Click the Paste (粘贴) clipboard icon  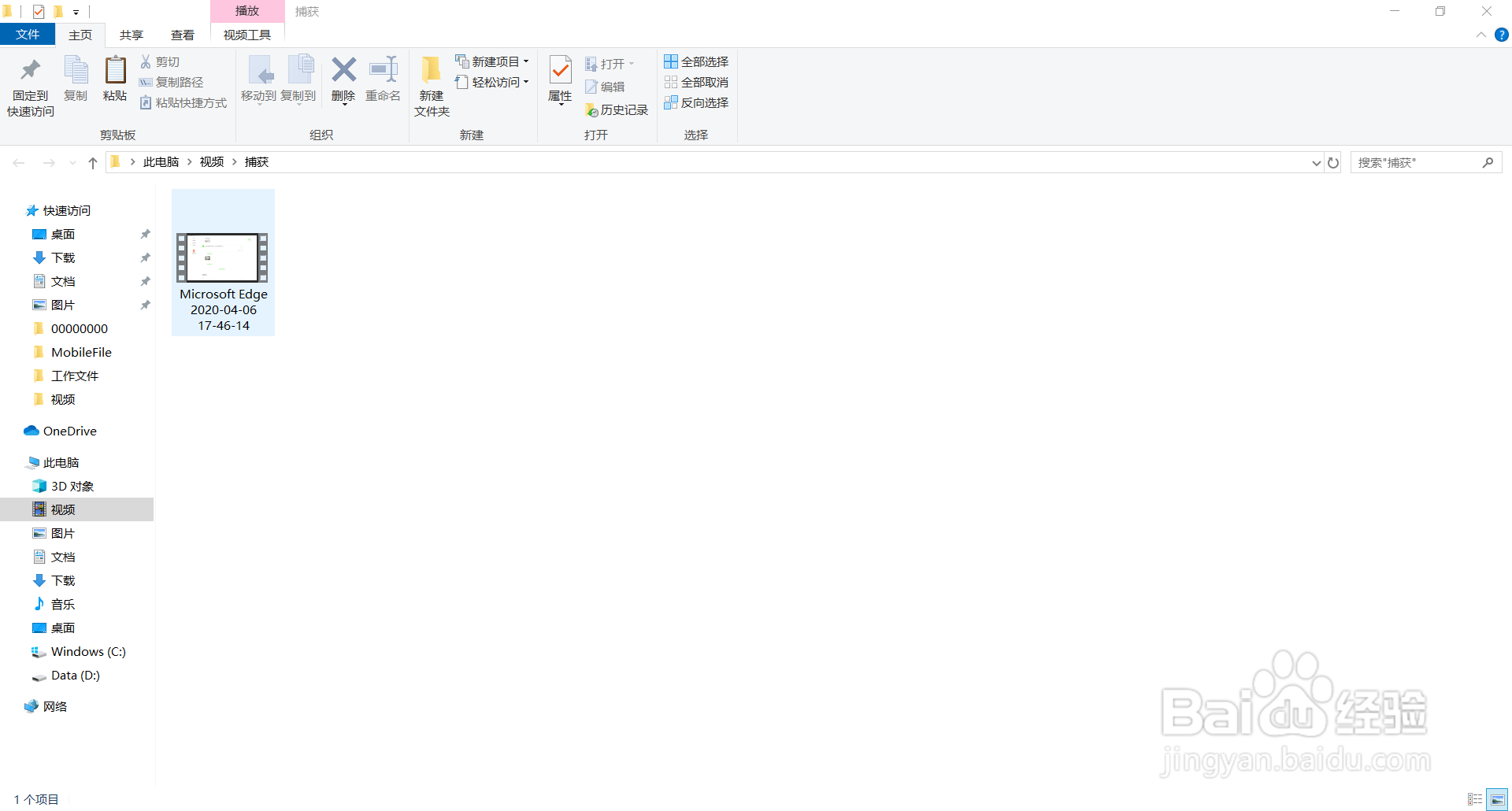[x=115, y=79]
